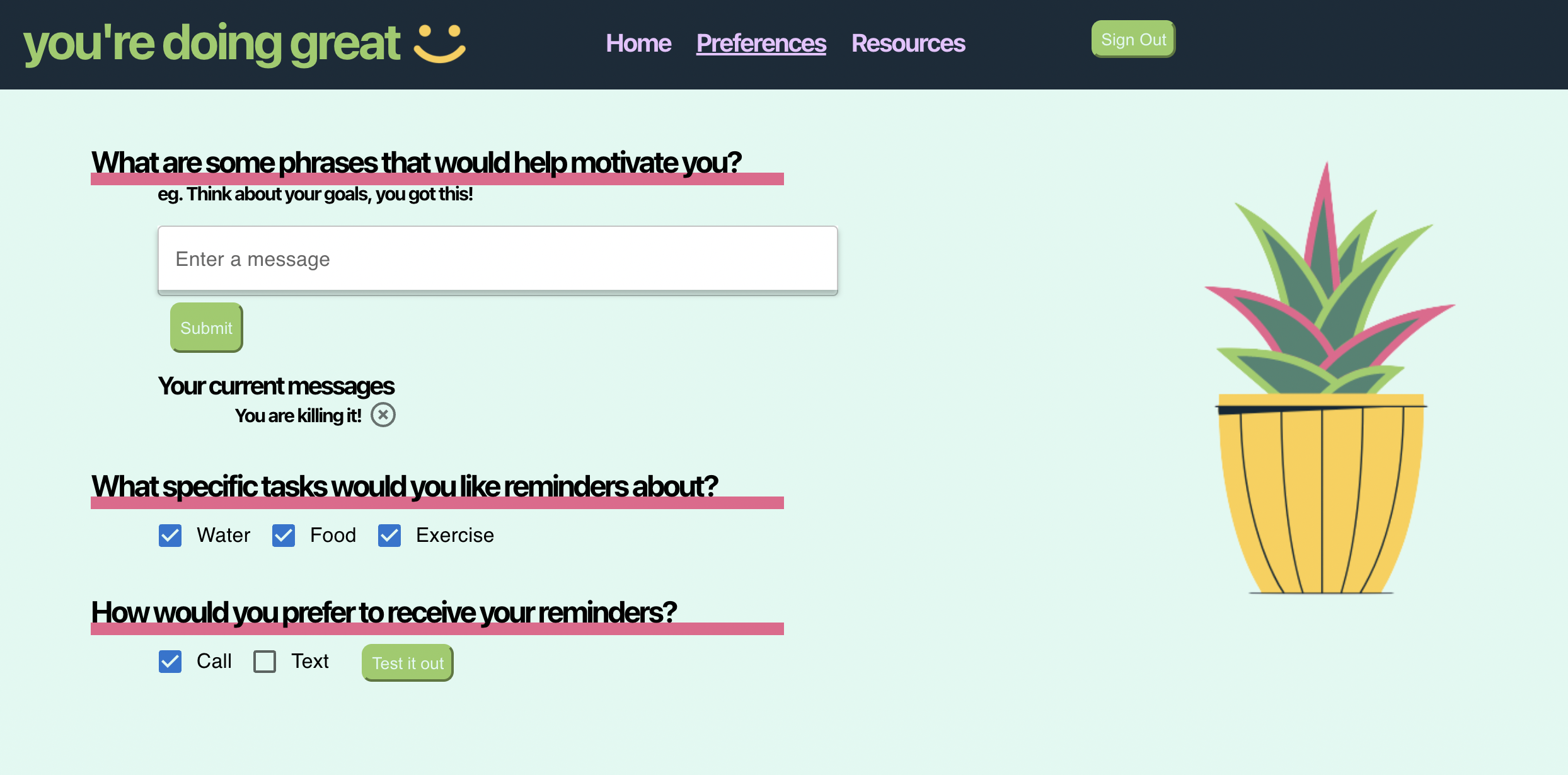The height and width of the screenshot is (775, 1568).
Task: Click the 'Your current messages' heading
Action: (276, 386)
